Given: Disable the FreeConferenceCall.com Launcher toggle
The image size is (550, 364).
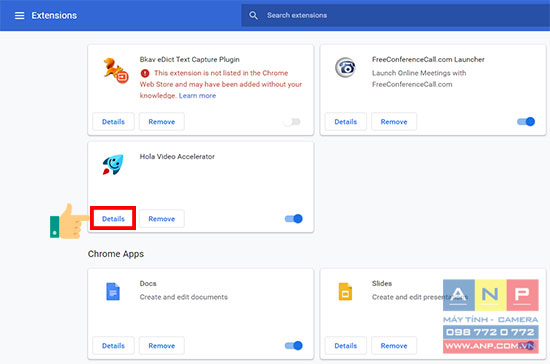Looking at the screenshot, I should (x=526, y=122).
